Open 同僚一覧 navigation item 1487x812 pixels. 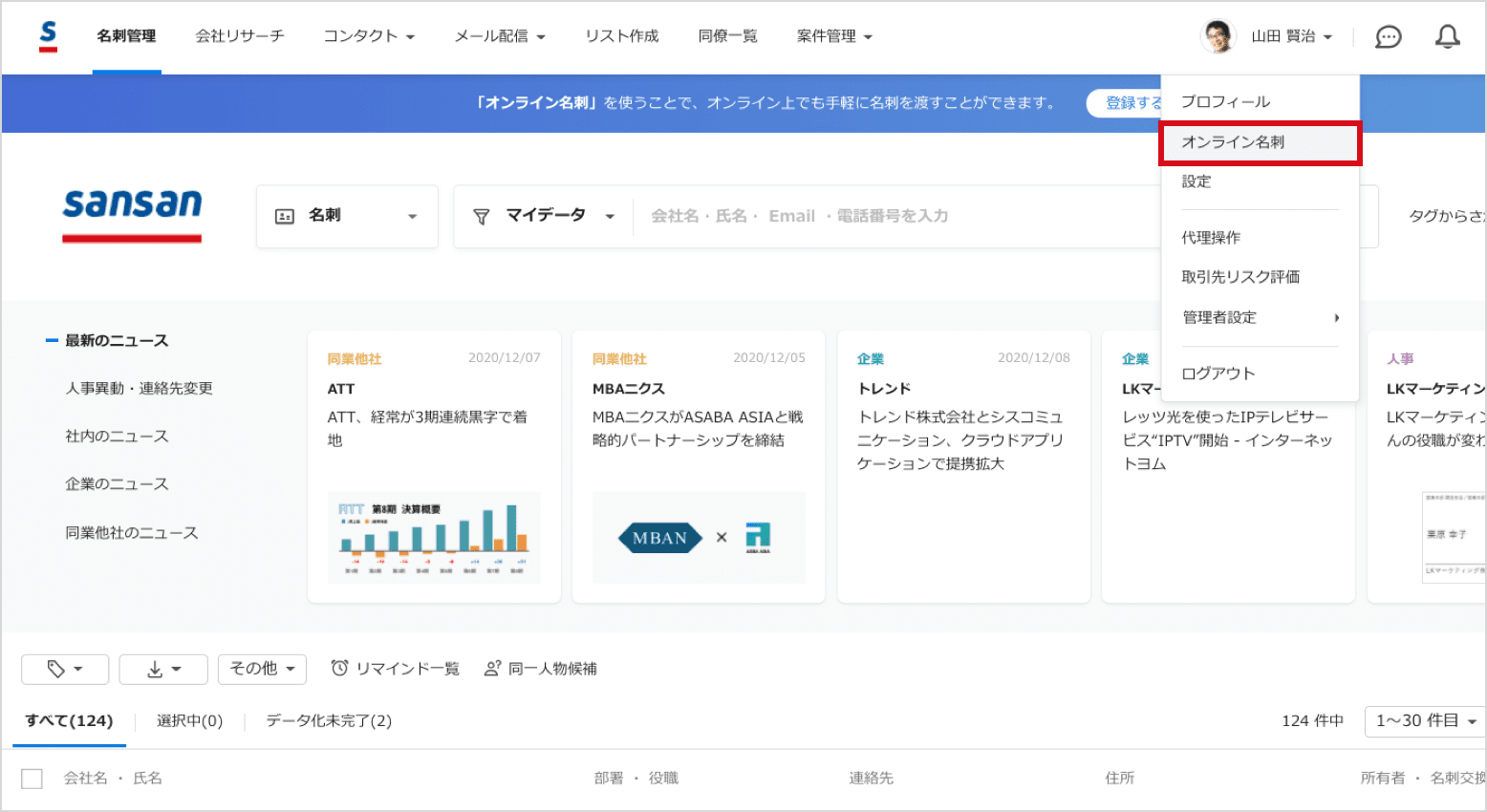(x=728, y=36)
